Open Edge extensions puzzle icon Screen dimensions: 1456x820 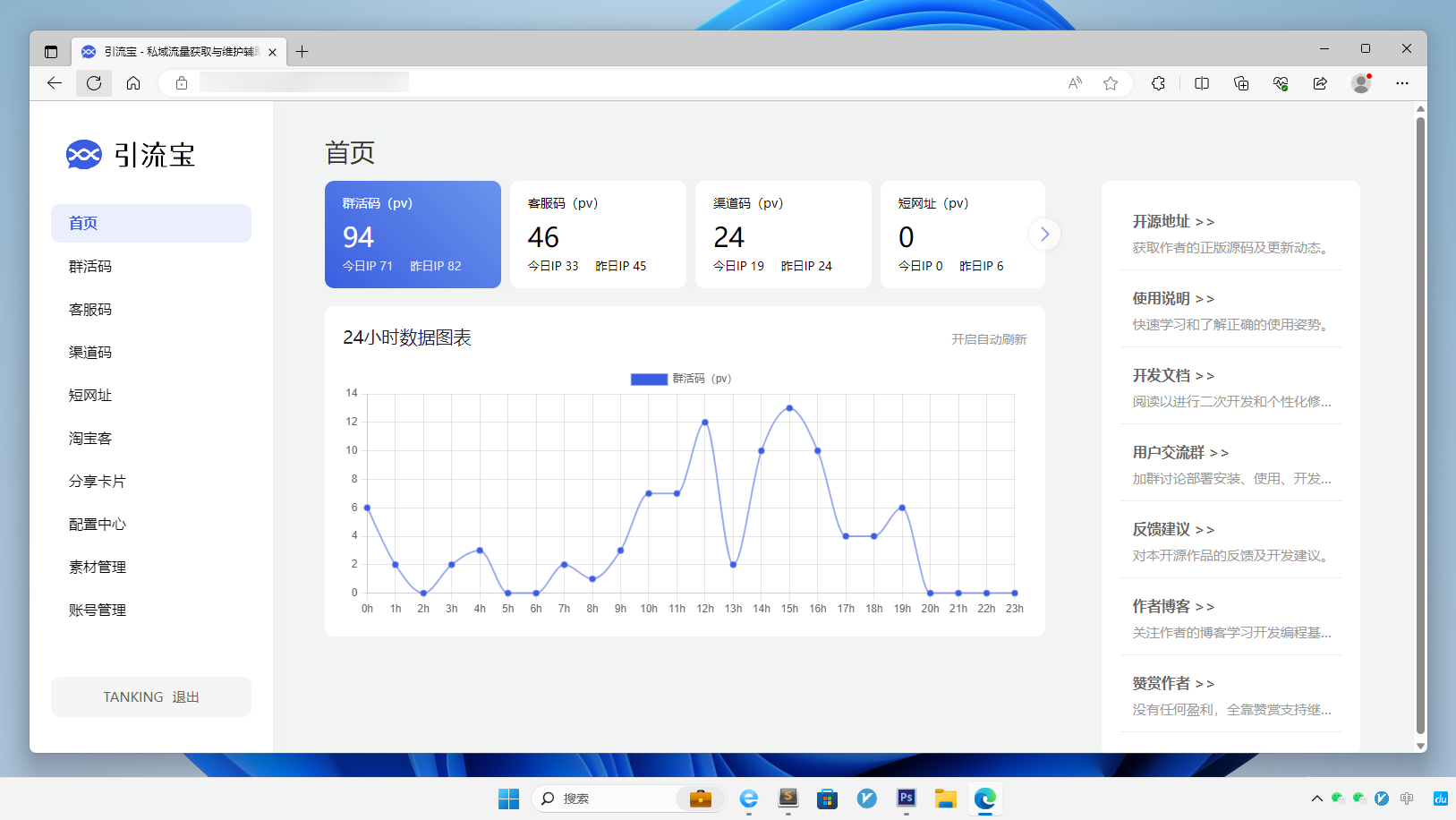point(1159,83)
